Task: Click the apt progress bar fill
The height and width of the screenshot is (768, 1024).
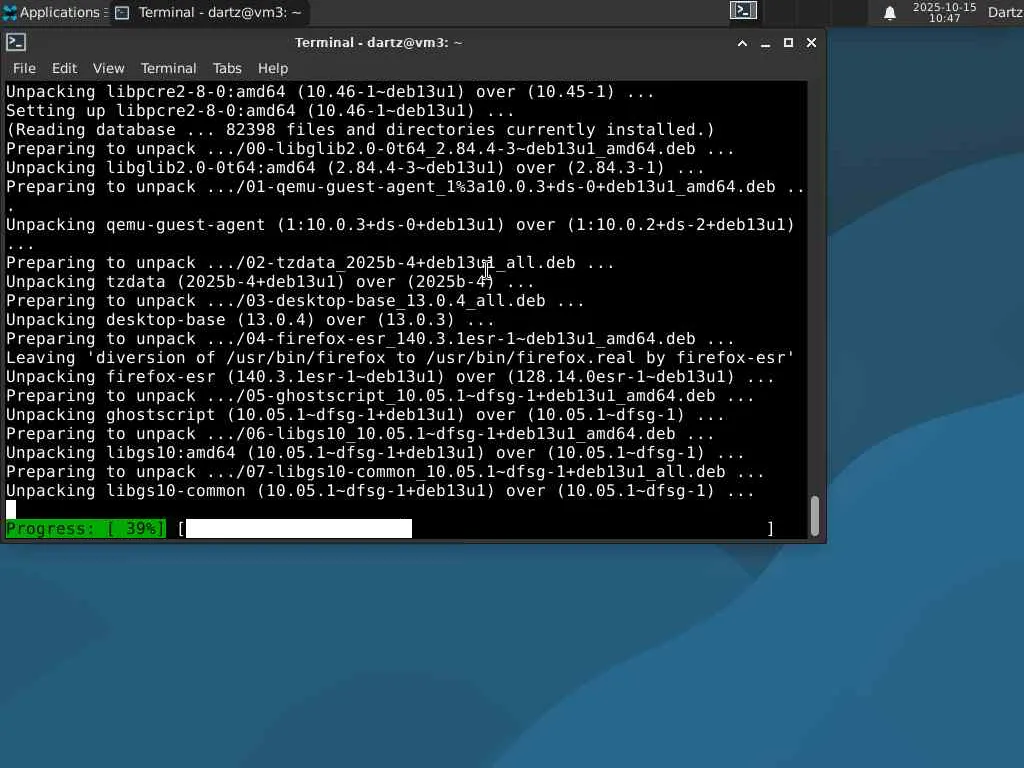Action: tap(299, 528)
